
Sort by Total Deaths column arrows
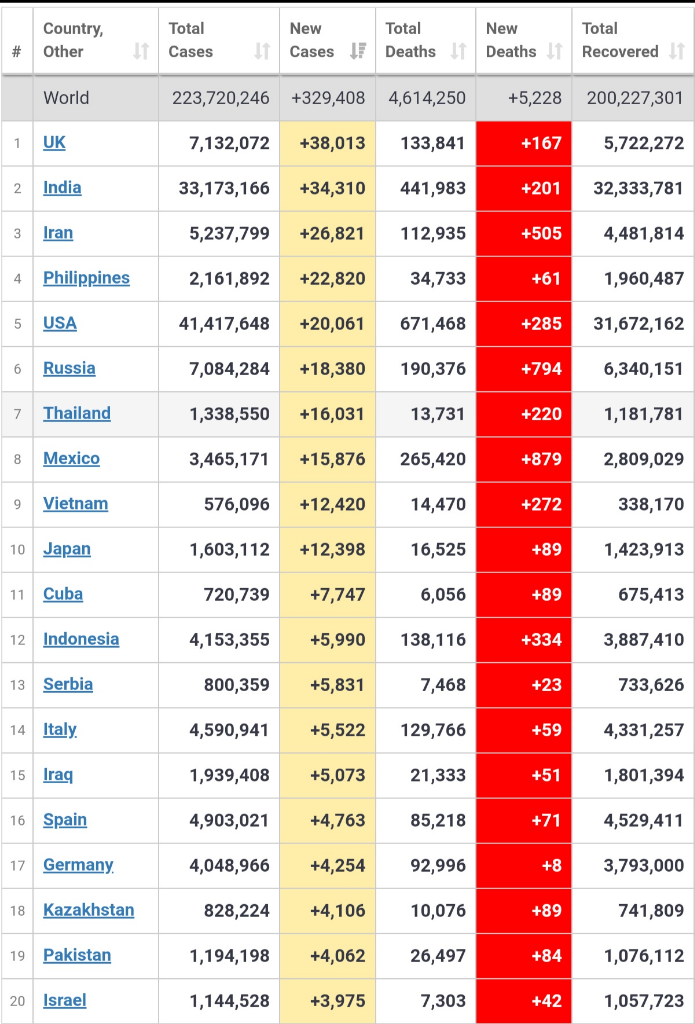(458, 51)
